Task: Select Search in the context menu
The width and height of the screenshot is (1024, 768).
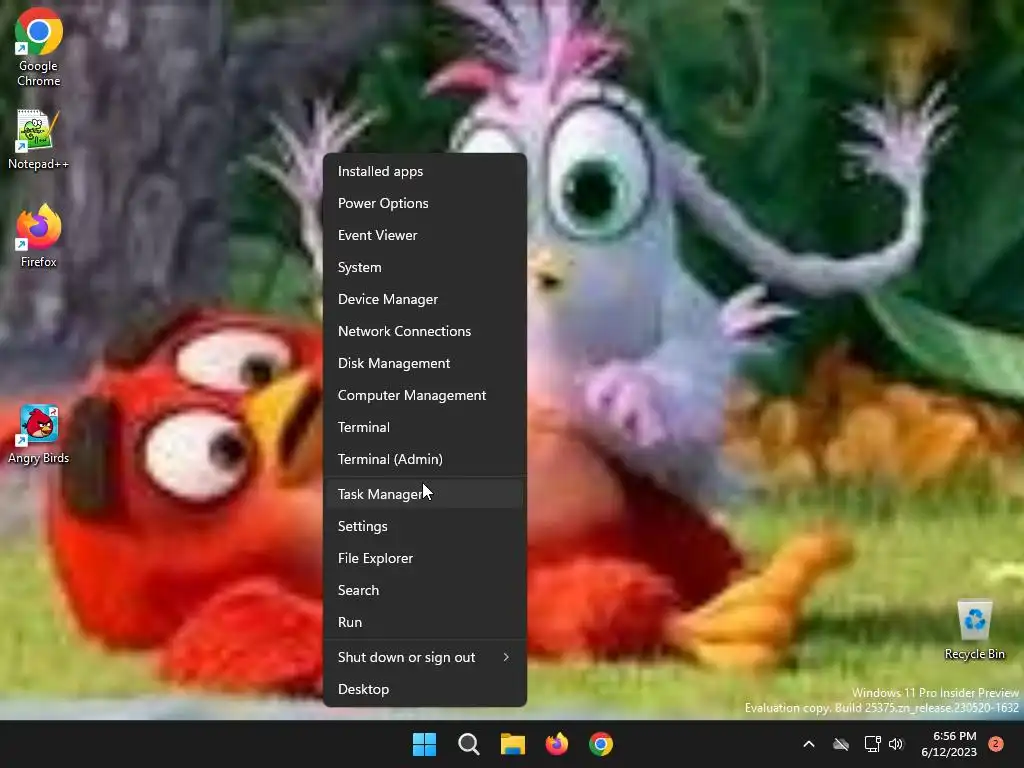Action: [424, 590]
